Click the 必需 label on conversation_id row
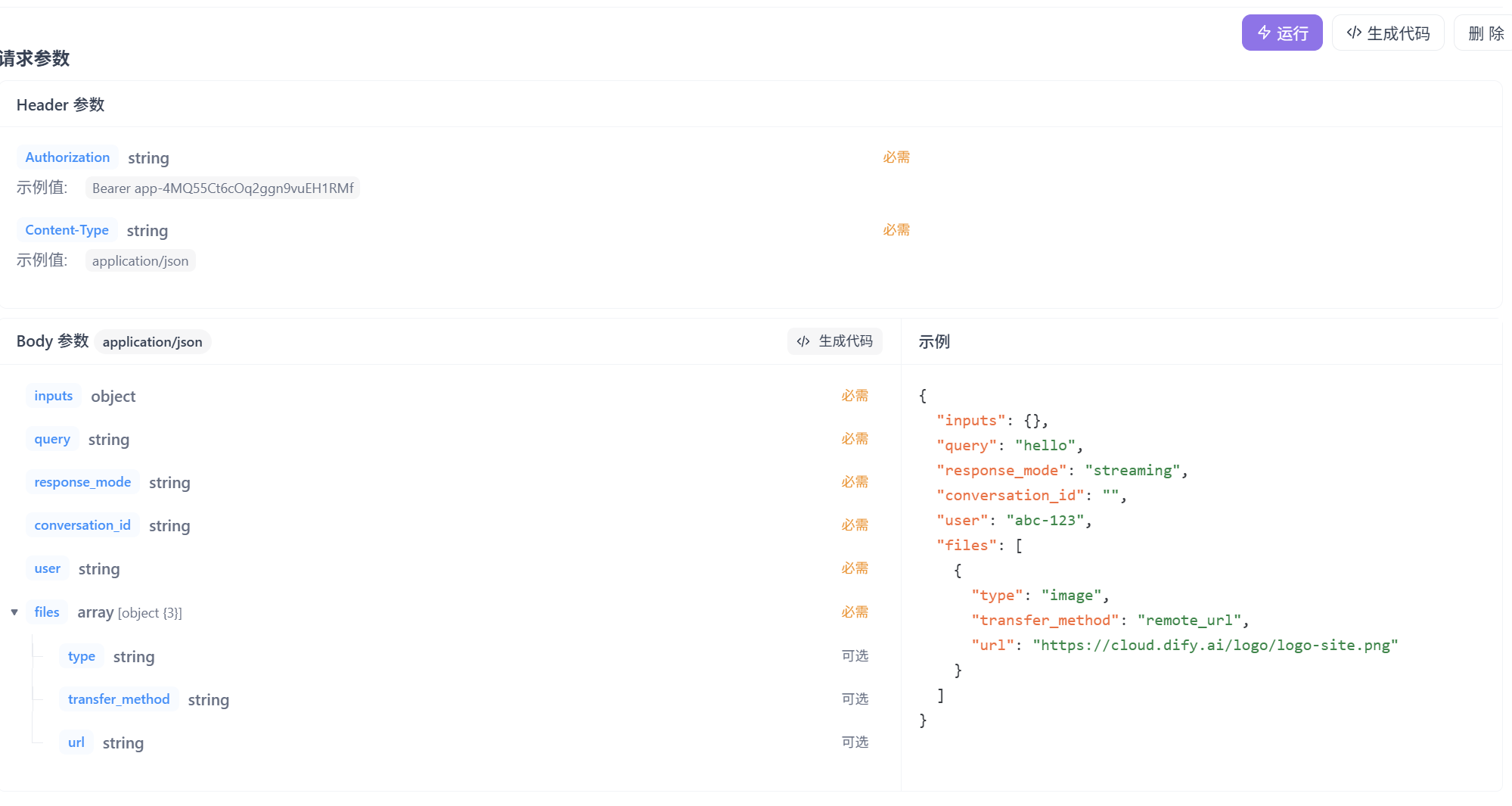Image resolution: width=1512 pixels, height=806 pixels. pyautogui.click(x=855, y=525)
